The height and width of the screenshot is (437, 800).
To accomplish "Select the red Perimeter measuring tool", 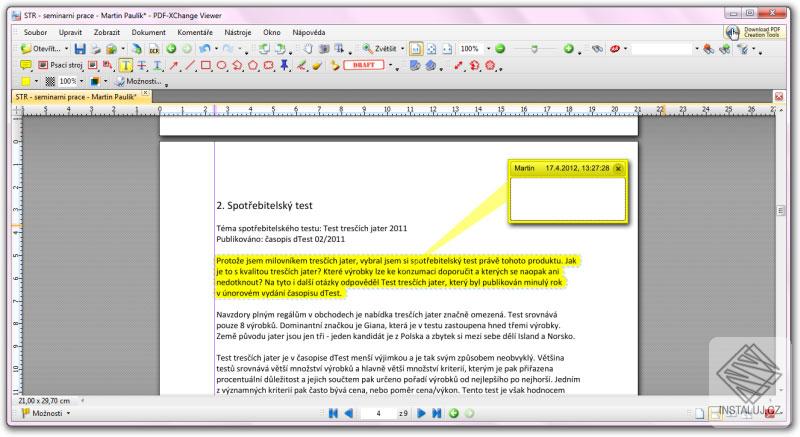I will [x=474, y=65].
